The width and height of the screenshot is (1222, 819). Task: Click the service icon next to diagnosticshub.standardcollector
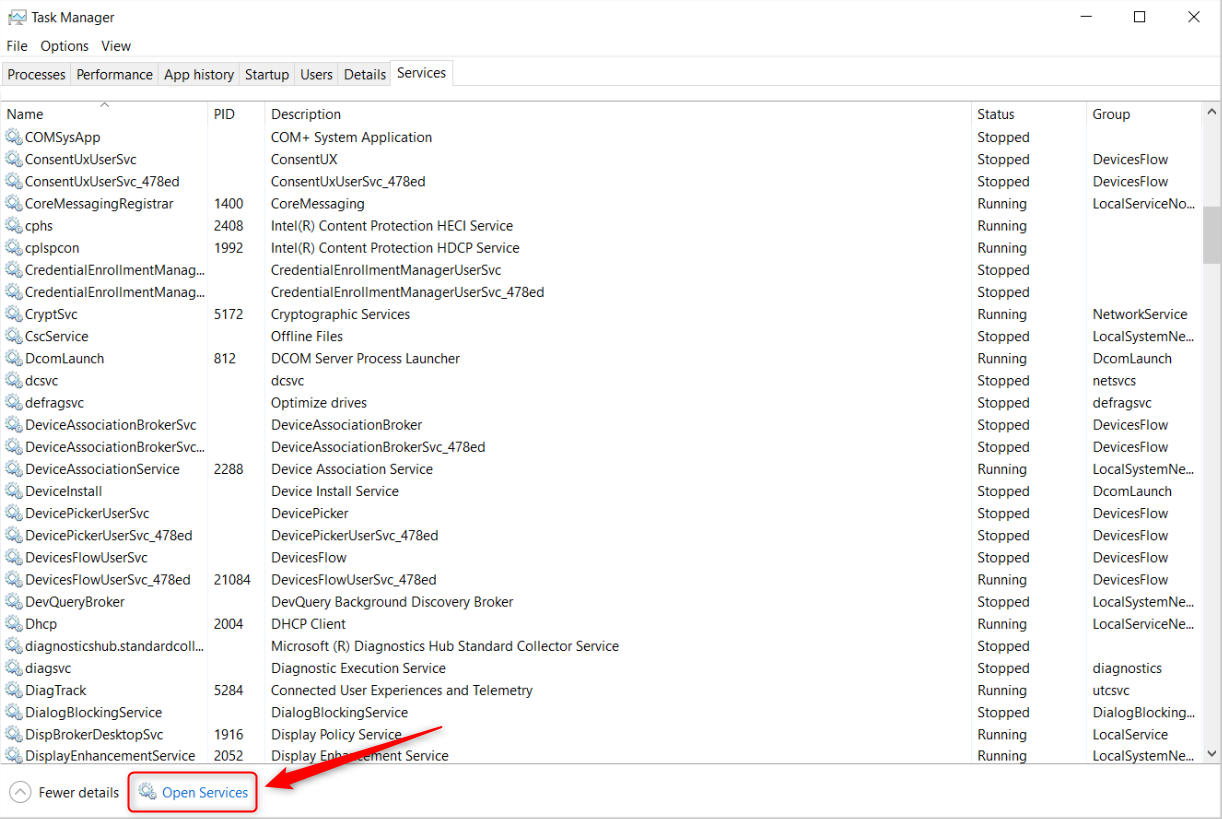[x=14, y=646]
